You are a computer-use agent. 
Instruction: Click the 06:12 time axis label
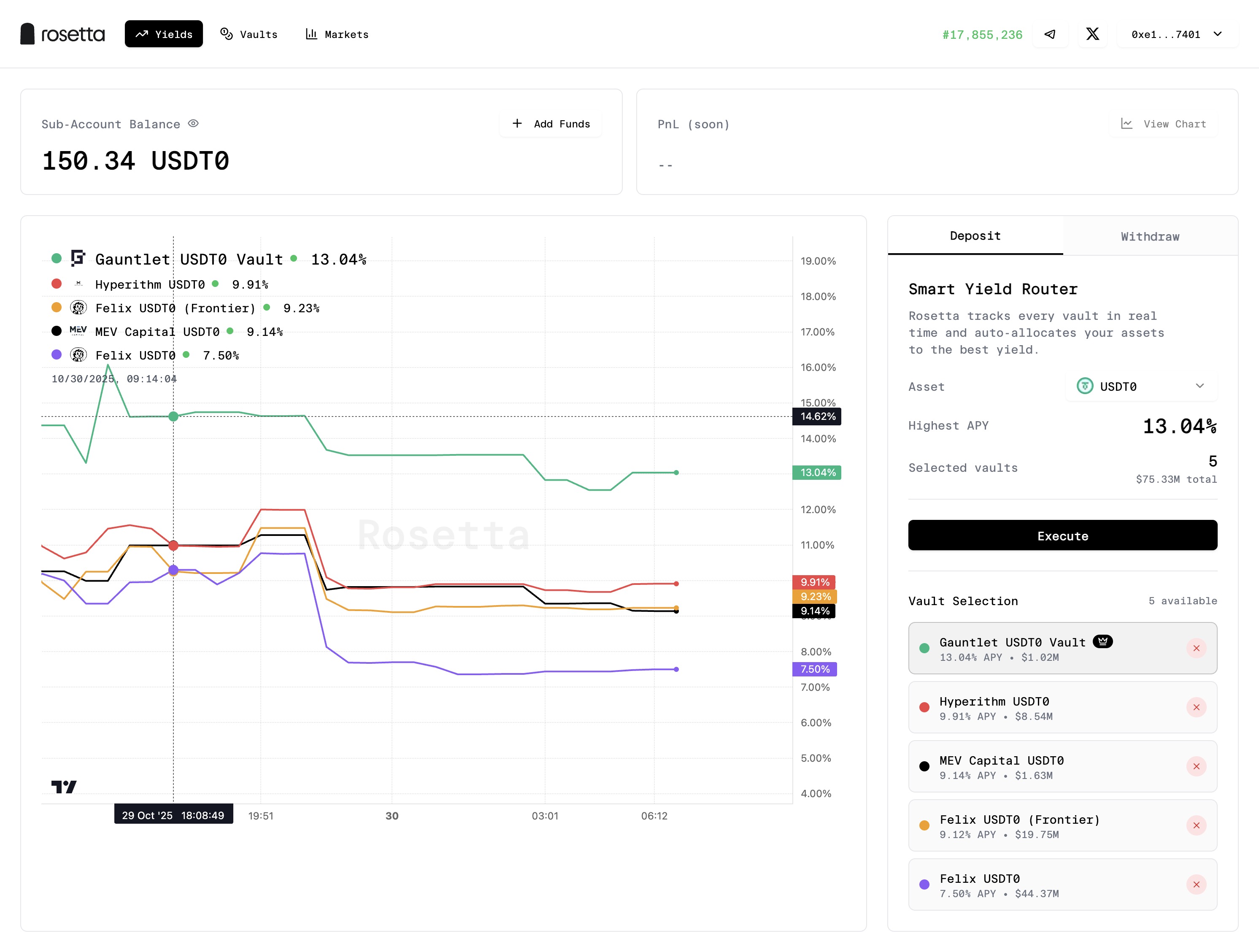coord(654,816)
